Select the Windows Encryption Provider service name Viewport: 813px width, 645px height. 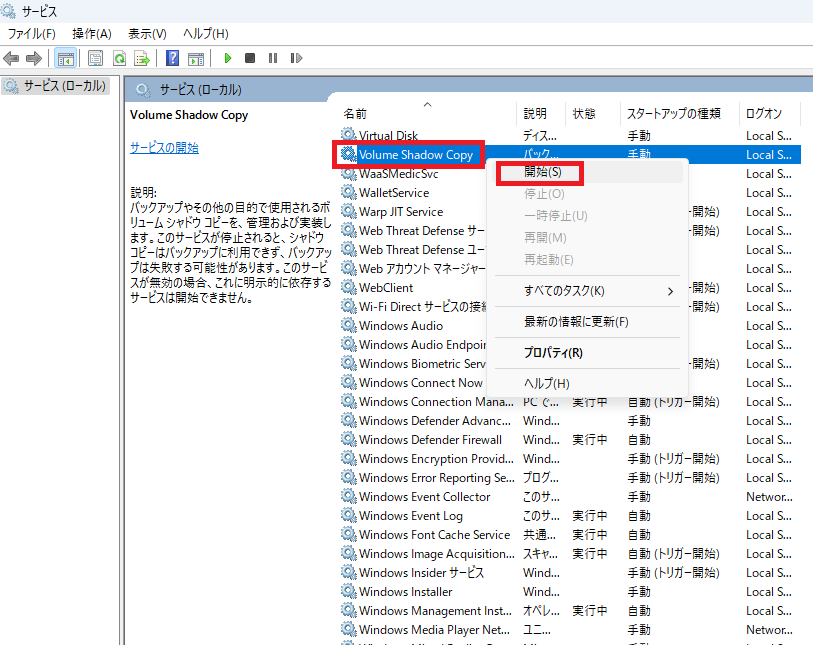tap(436, 459)
